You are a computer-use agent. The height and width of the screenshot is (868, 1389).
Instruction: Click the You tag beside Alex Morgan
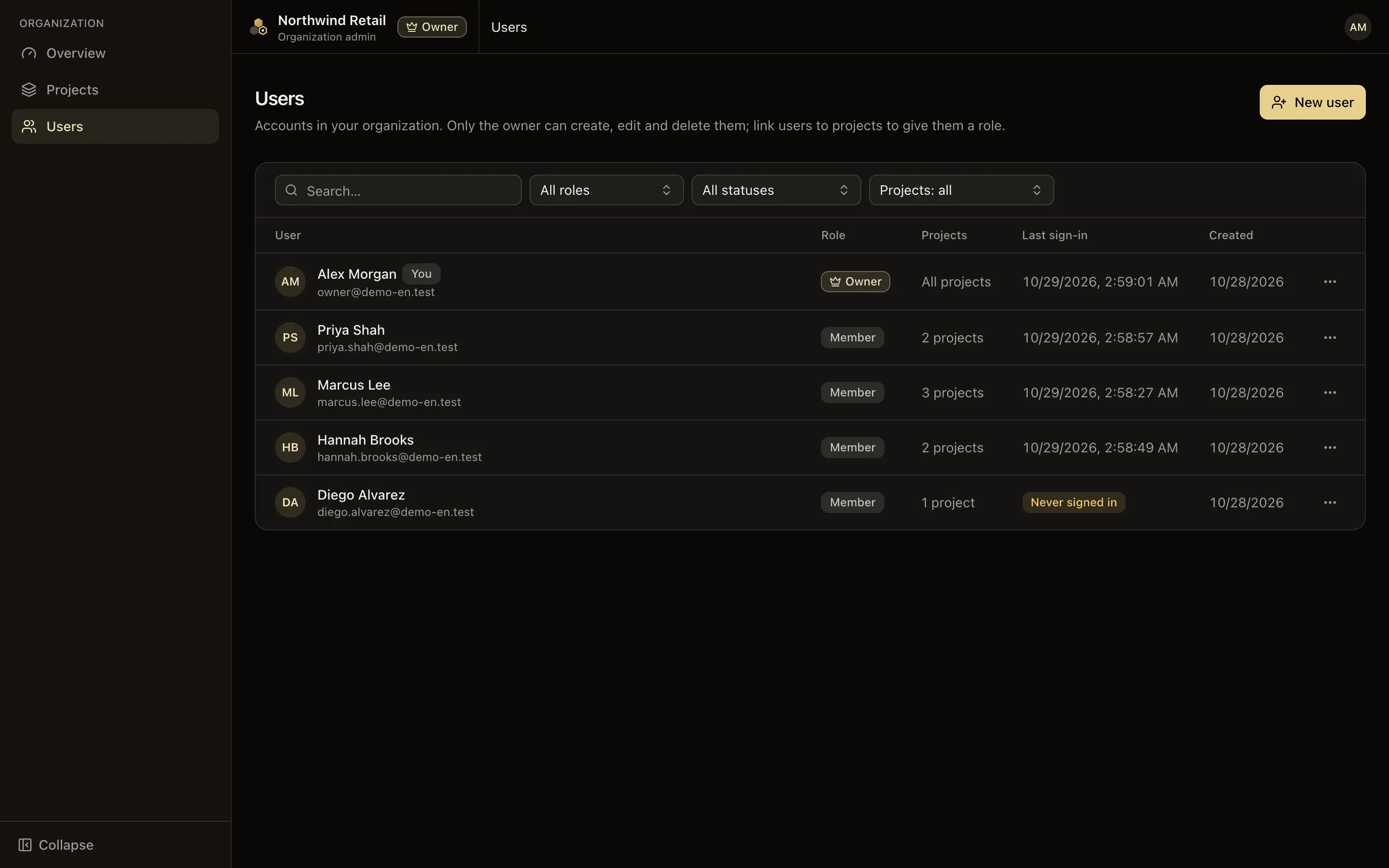pyautogui.click(x=422, y=274)
